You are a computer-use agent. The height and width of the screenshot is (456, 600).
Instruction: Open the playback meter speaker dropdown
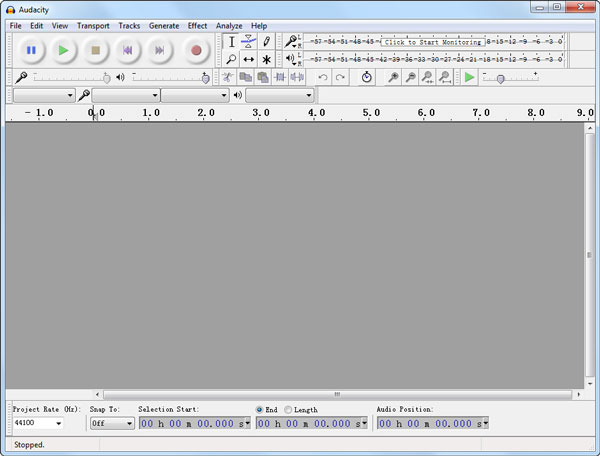[x=292, y=59]
